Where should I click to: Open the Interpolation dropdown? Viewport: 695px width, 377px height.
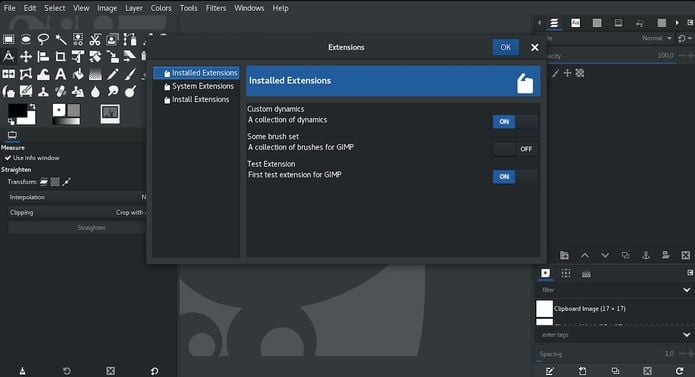tap(77, 197)
